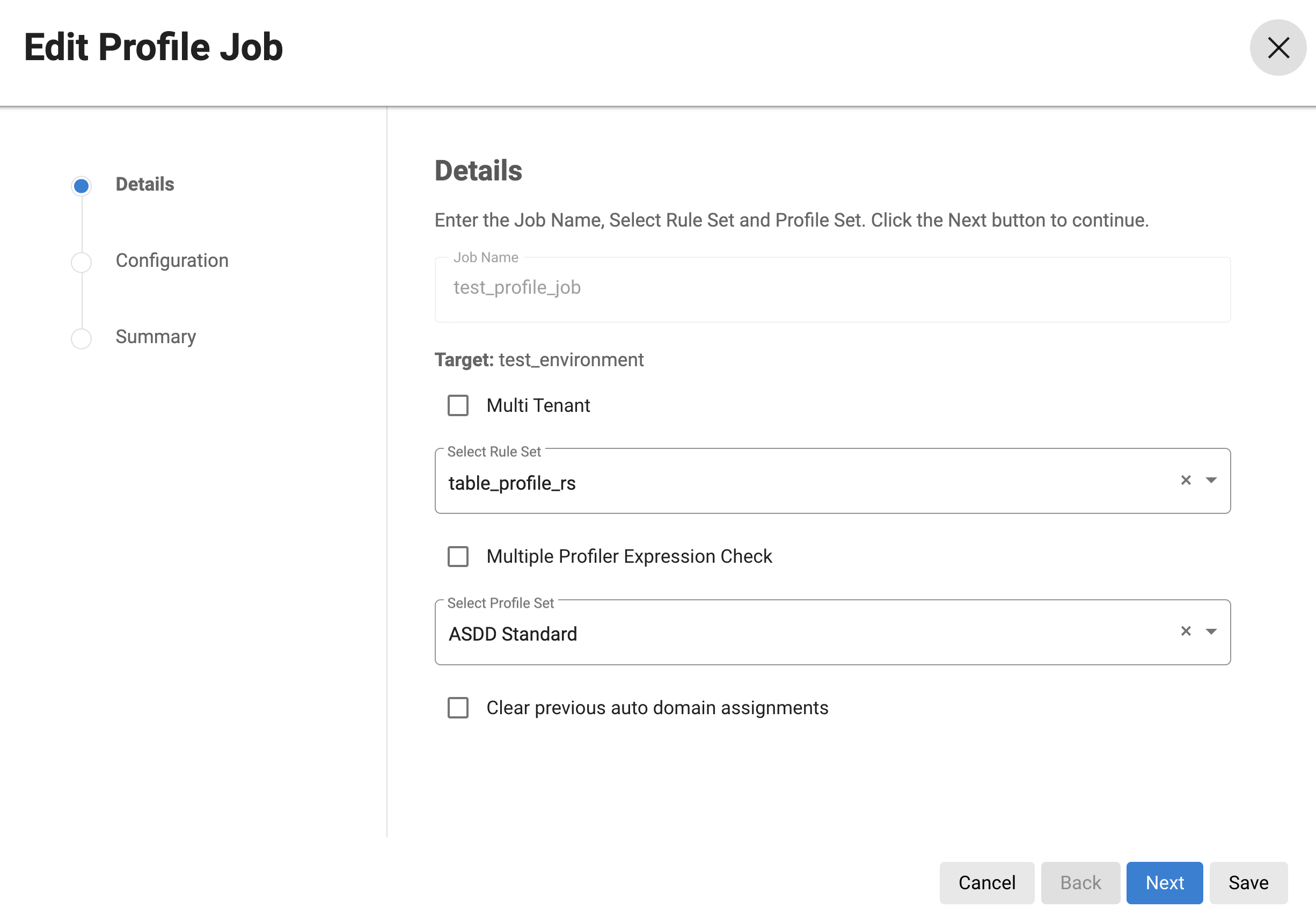Enable the Multi Tenant checkbox
This screenshot has height=915, width=1316.
(x=458, y=405)
